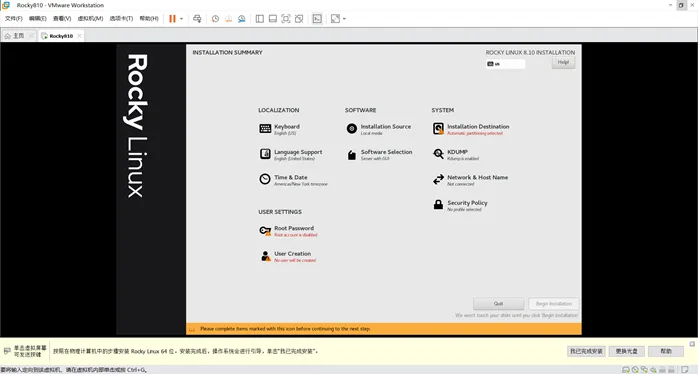Click the us keyboard layout indicator

point(505,64)
